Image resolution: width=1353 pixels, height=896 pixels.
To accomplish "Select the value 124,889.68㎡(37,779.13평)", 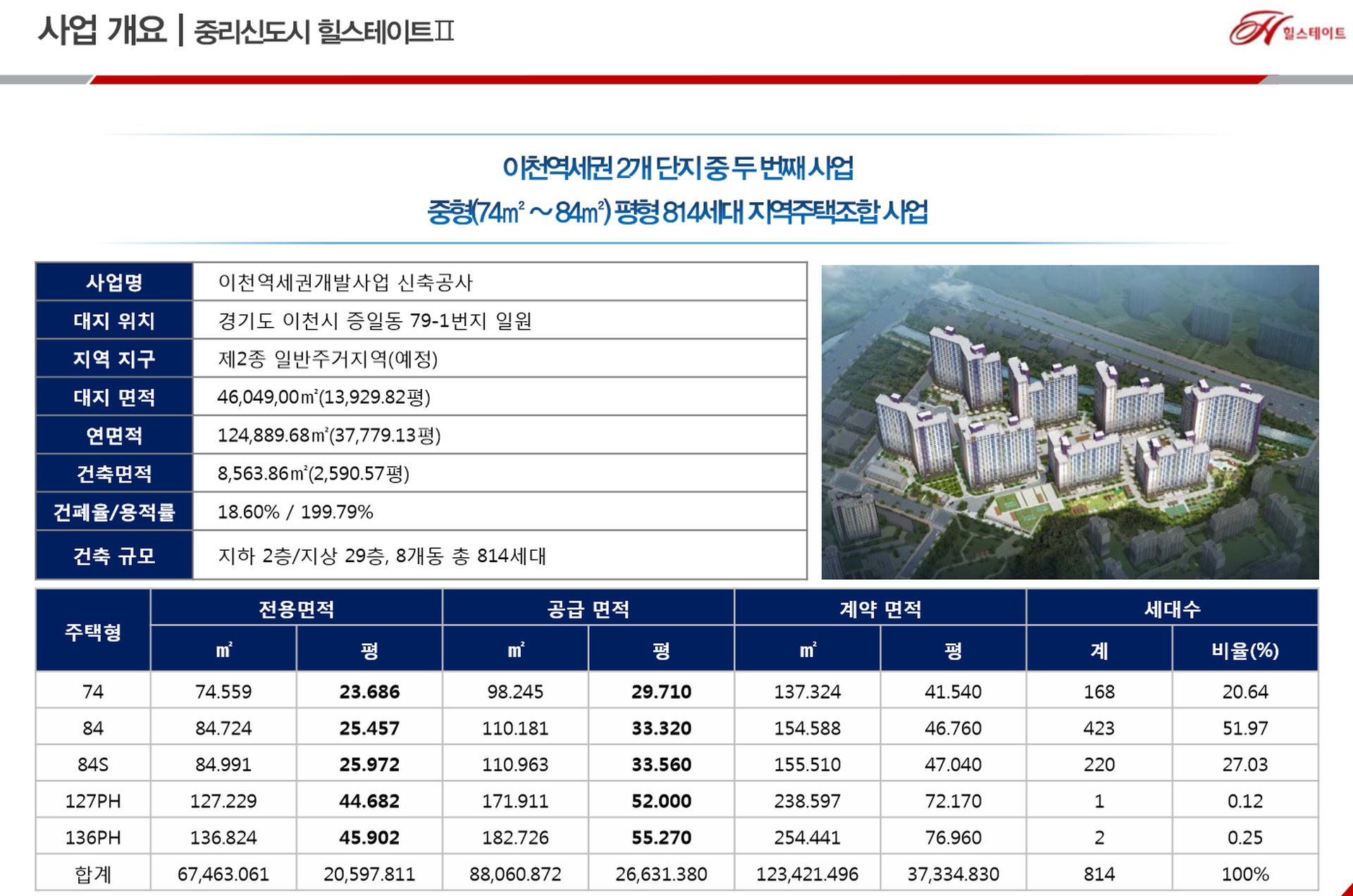I will (329, 435).
